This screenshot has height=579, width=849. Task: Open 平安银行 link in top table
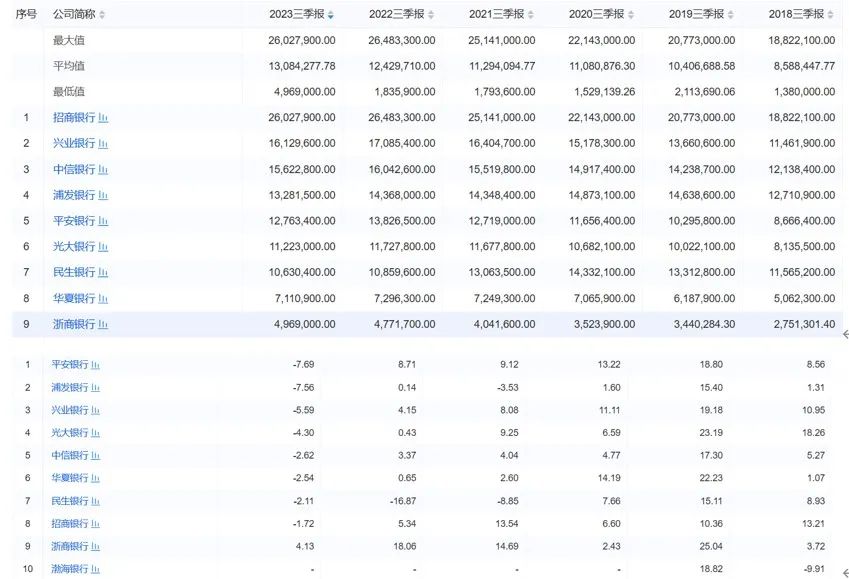pos(74,221)
